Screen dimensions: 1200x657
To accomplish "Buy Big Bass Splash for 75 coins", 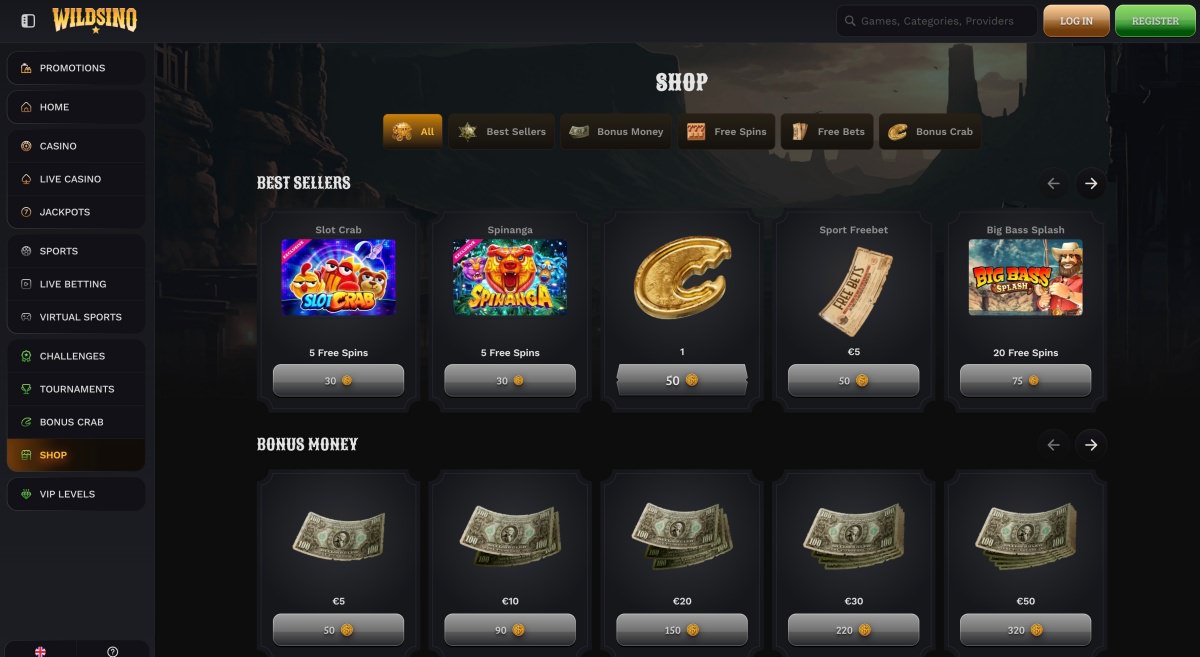I will point(1025,381).
